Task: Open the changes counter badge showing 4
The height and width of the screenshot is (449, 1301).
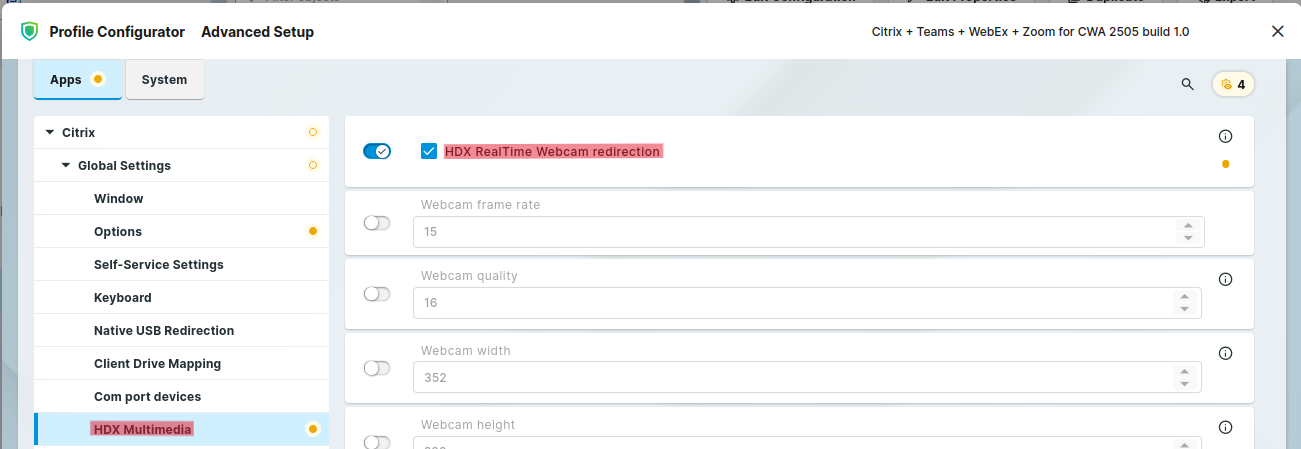Action: [1233, 84]
